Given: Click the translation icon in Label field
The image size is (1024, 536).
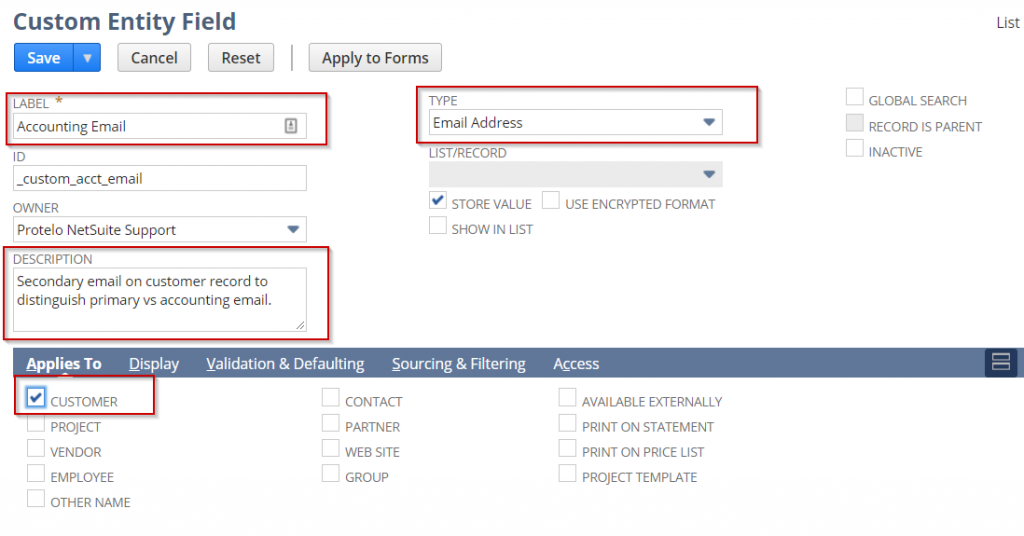Looking at the screenshot, I should coord(291,126).
